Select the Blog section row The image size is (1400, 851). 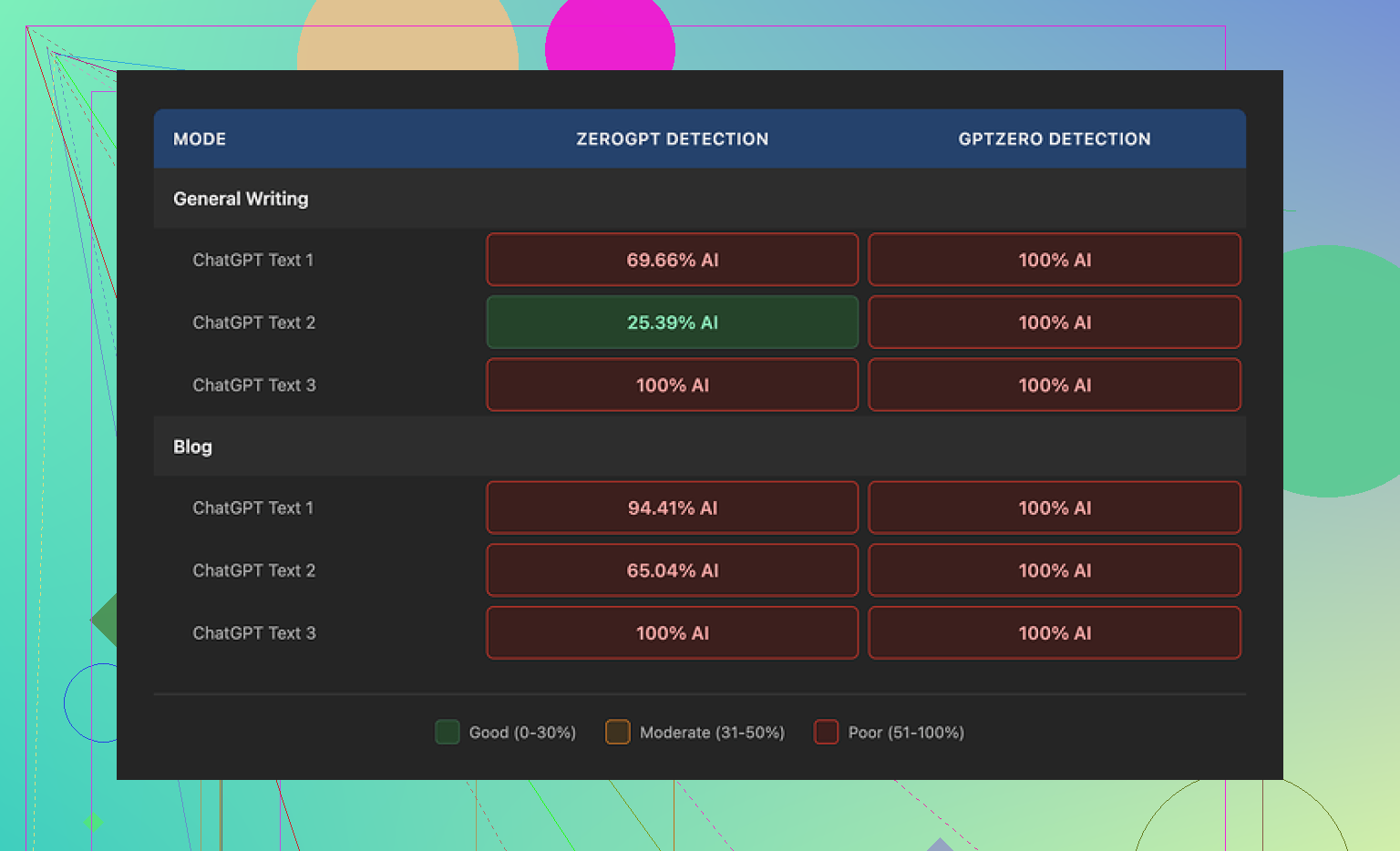pyautogui.click(x=192, y=446)
